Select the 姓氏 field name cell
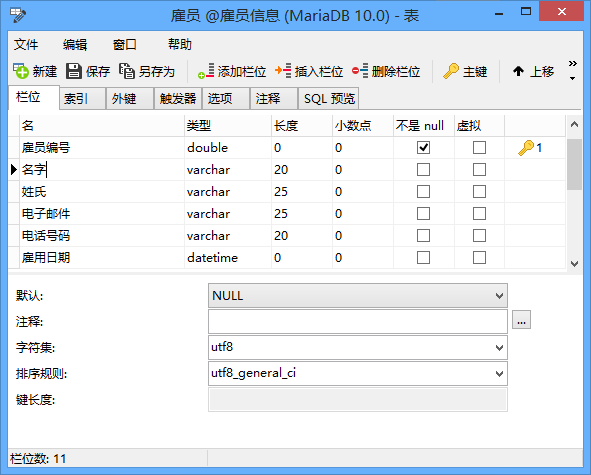Screen dimensions: 591x475 [x=102, y=192]
